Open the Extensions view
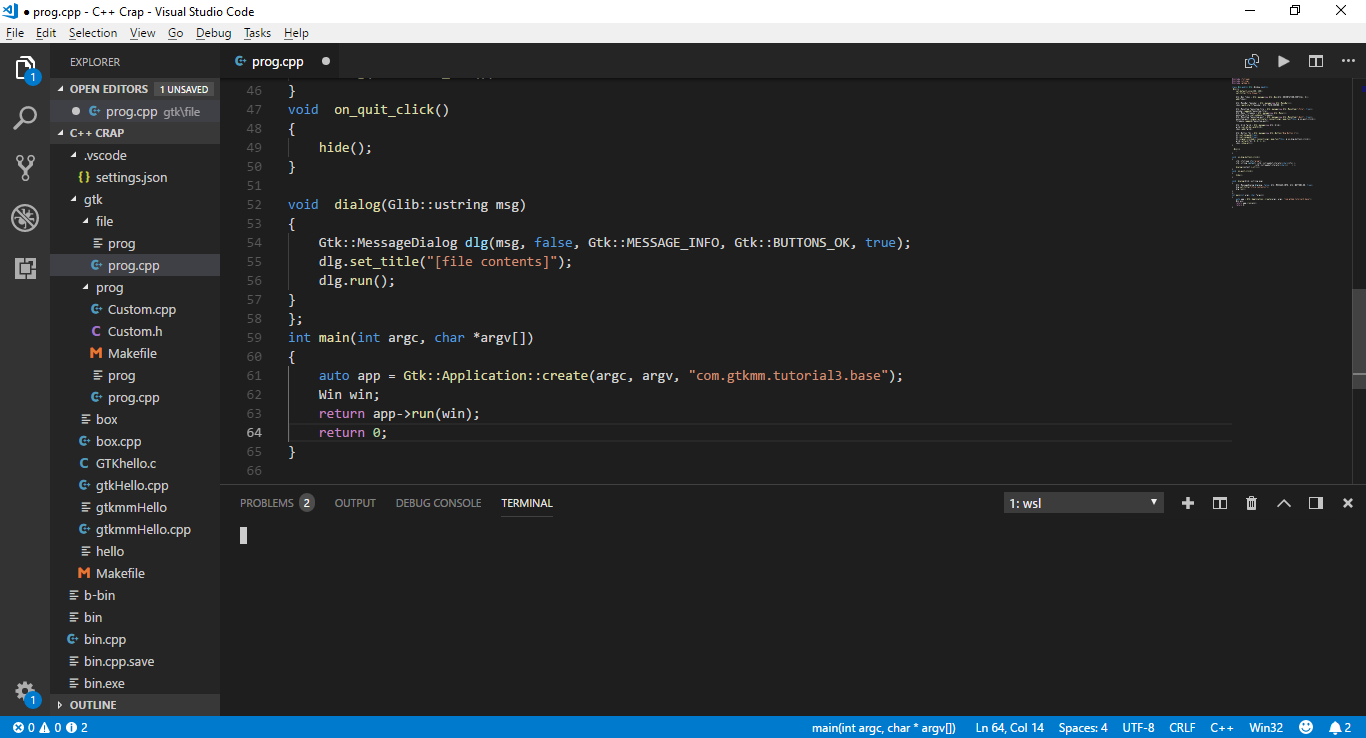Viewport: 1366px width, 738px height. (x=24, y=268)
